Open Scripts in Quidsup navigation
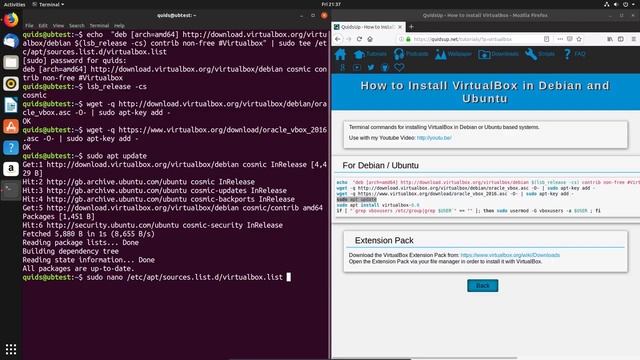640x360 pixels. pos(540,54)
